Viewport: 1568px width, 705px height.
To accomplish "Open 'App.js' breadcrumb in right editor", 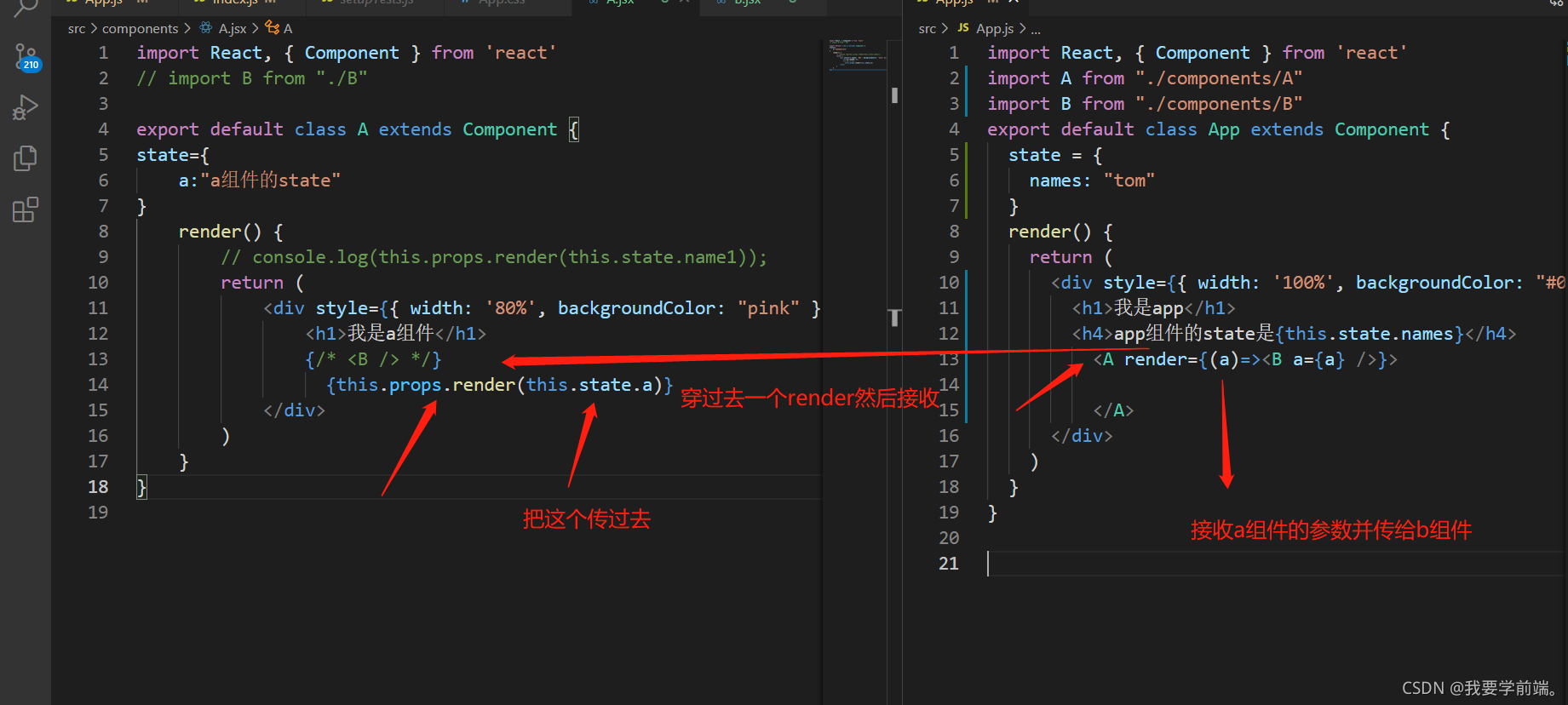I will pos(995,29).
